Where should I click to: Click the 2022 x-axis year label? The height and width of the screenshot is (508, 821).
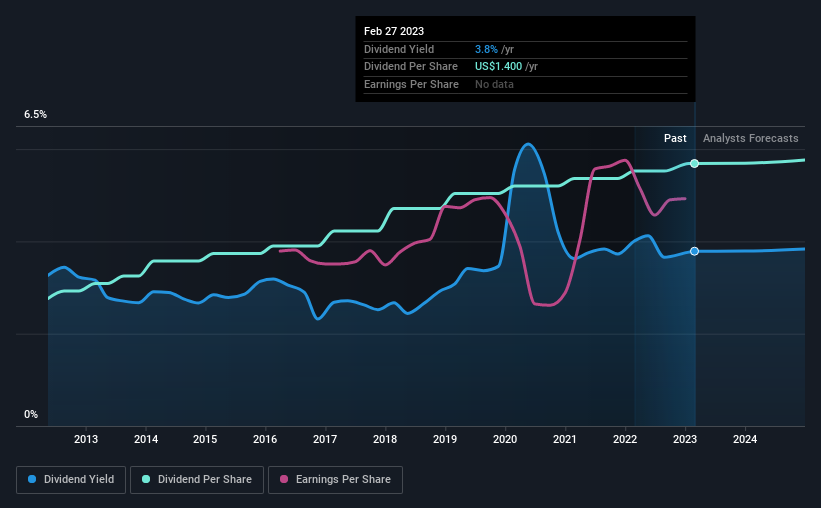(x=625, y=439)
